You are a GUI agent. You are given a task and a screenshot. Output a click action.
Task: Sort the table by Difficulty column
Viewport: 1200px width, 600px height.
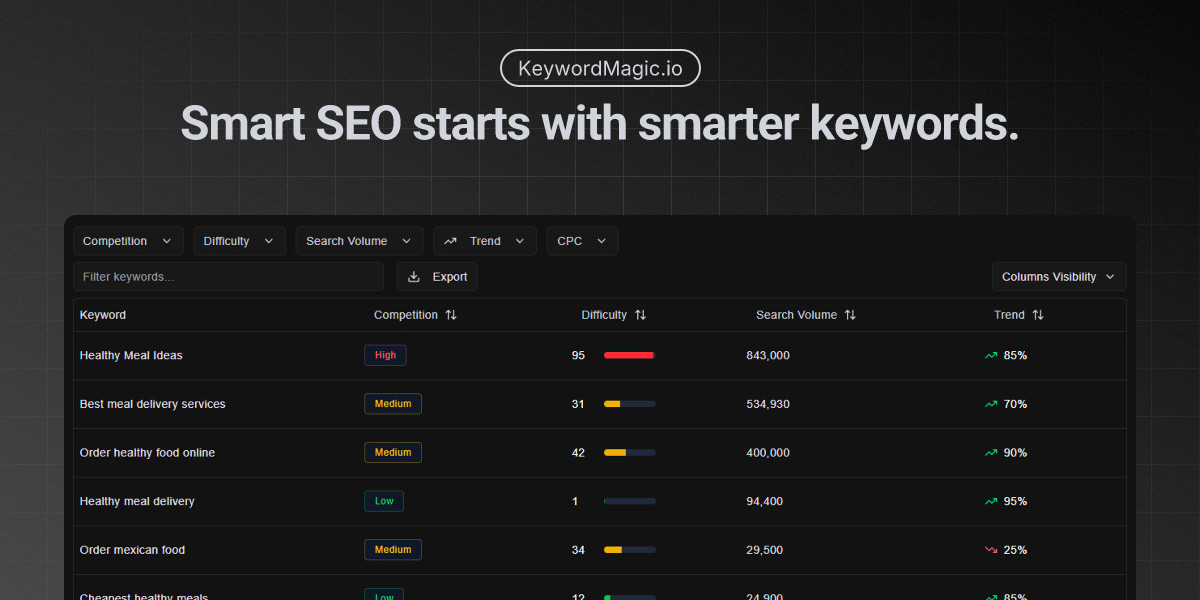point(614,315)
